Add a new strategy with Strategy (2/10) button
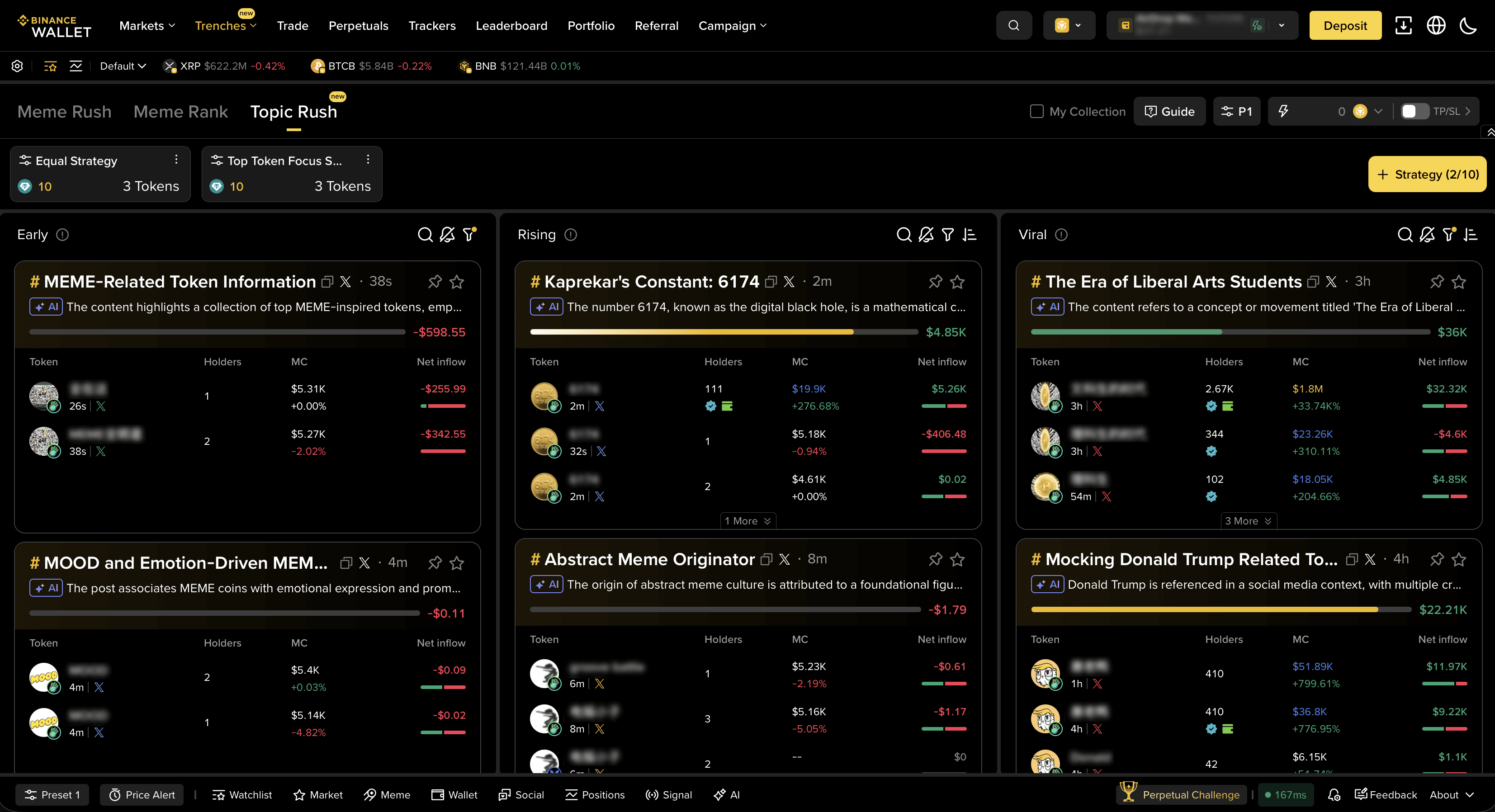The height and width of the screenshot is (812, 1495). pos(1427,174)
